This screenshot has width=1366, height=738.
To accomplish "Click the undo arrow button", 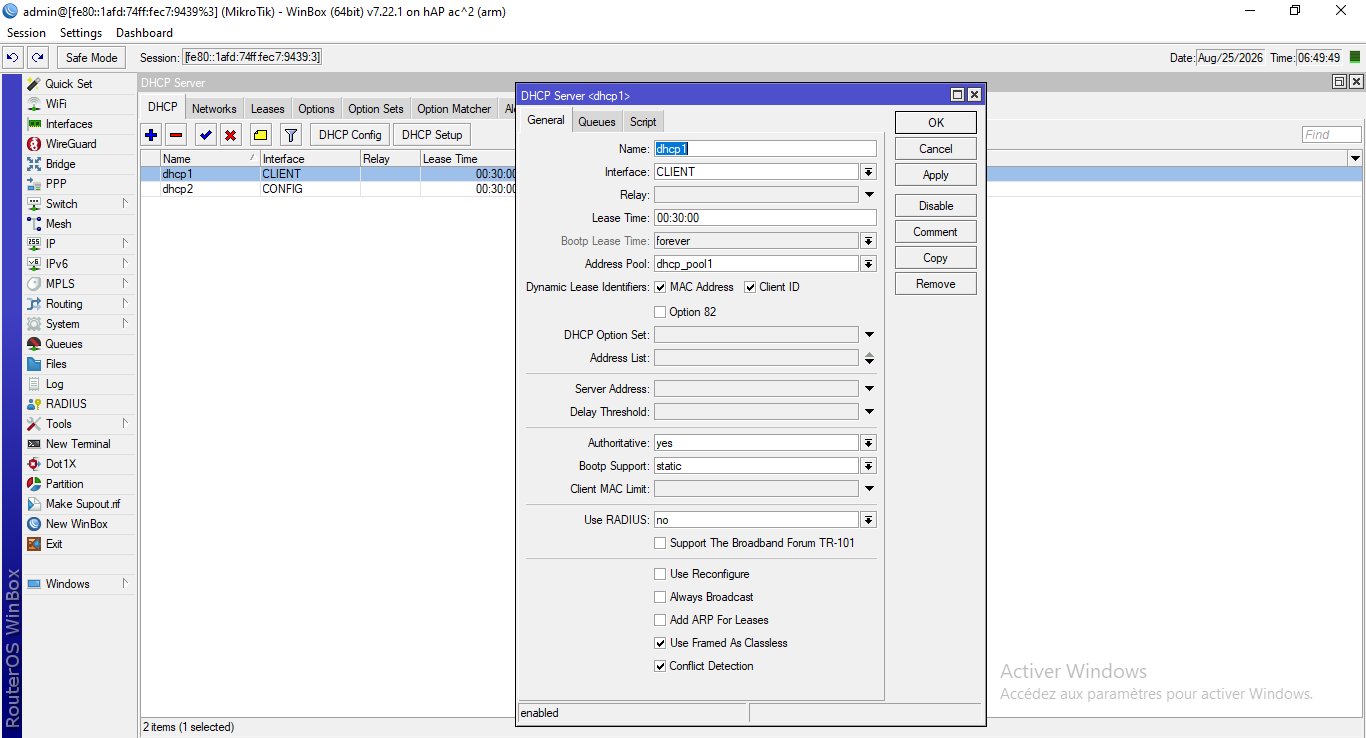I will (x=13, y=57).
